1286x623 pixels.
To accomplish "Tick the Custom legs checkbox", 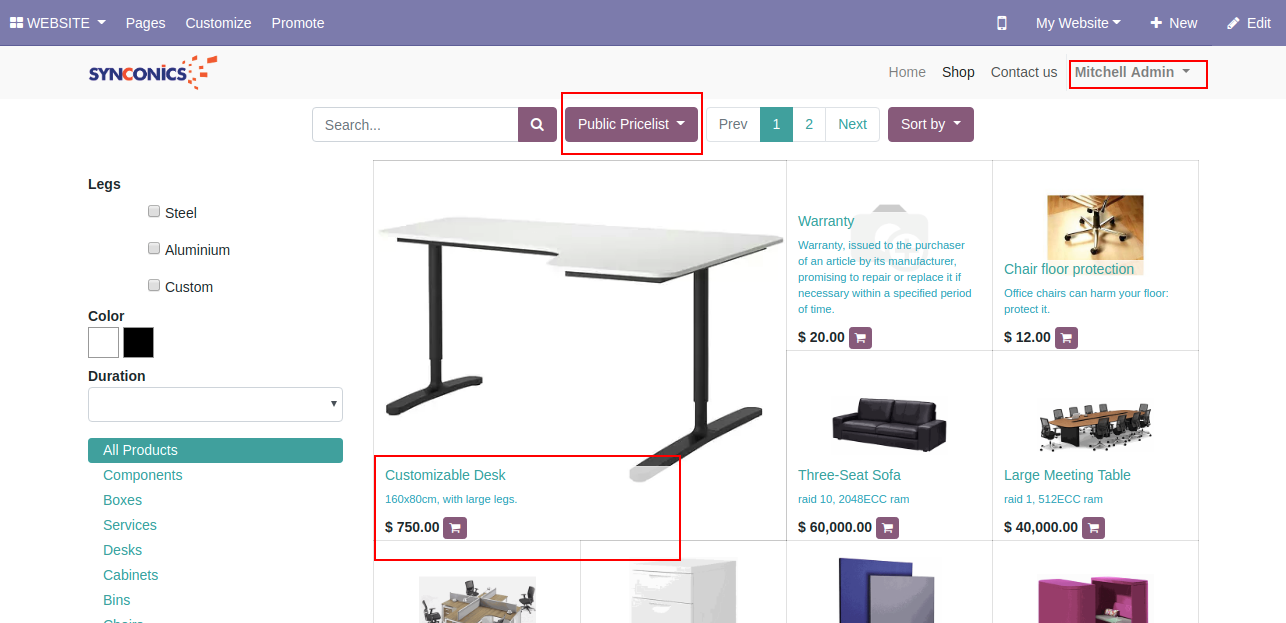I will pyautogui.click(x=154, y=285).
